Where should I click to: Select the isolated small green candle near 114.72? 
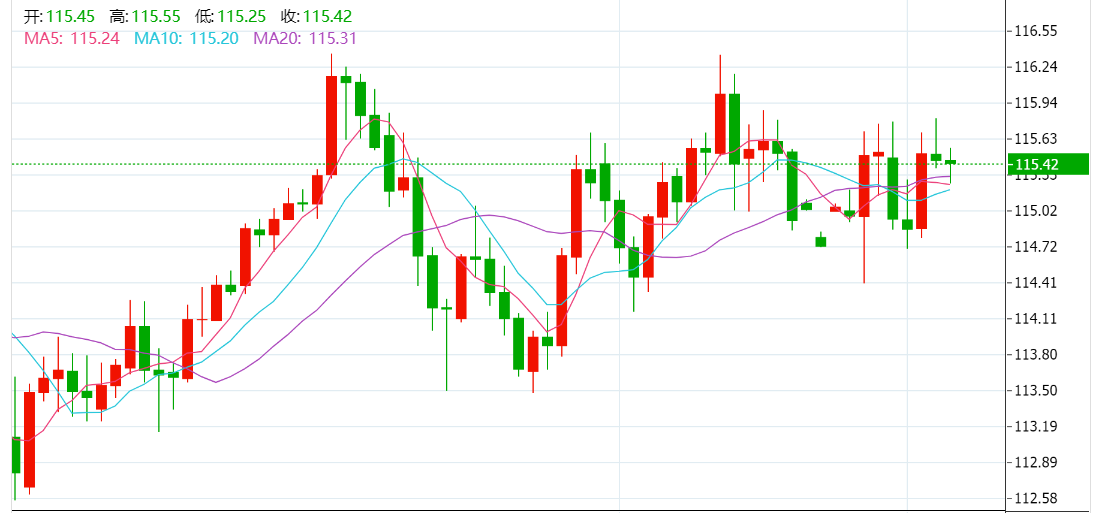(821, 241)
